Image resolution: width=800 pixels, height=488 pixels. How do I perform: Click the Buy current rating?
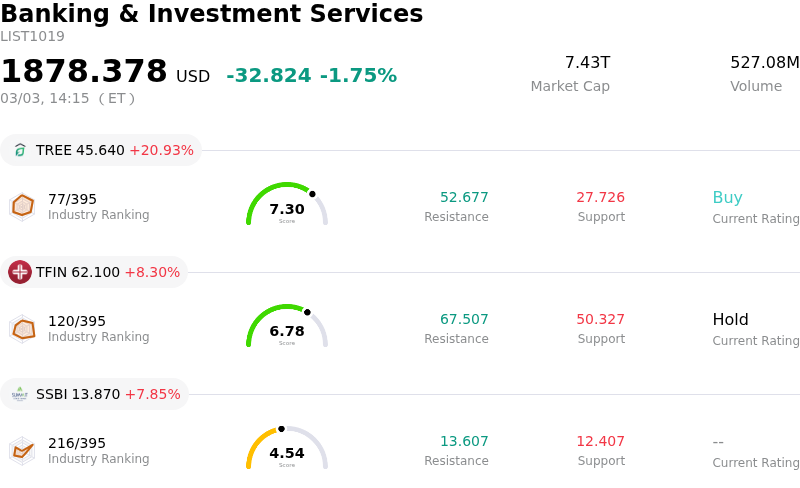point(727,198)
